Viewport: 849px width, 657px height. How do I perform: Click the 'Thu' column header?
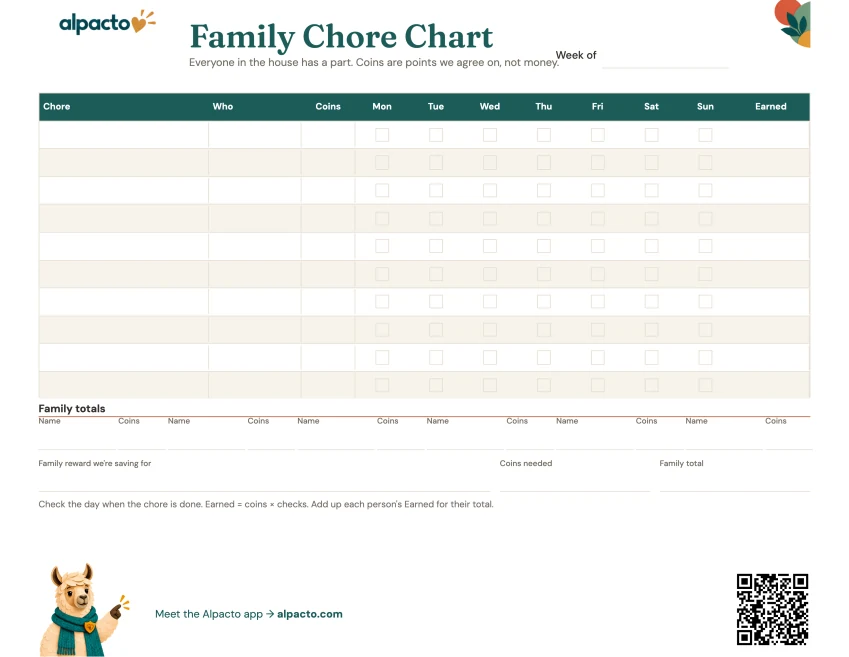point(544,106)
